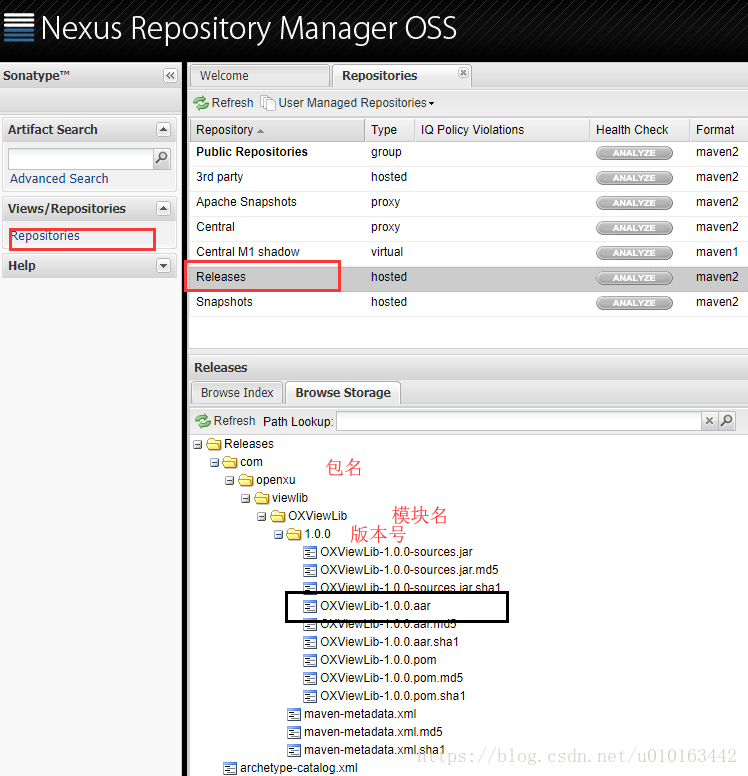
Task: Collapse the Sonatype side panel
Action: point(170,75)
